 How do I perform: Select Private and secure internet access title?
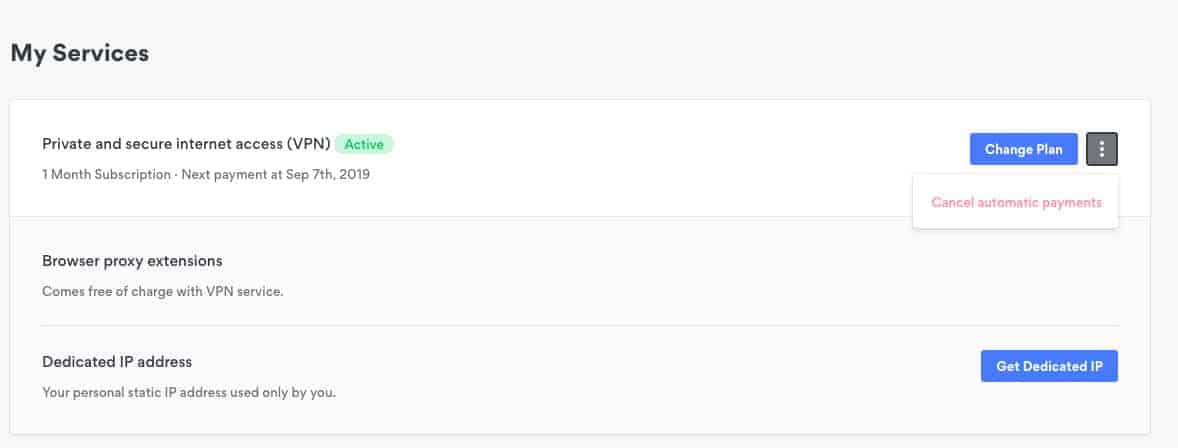click(186, 144)
